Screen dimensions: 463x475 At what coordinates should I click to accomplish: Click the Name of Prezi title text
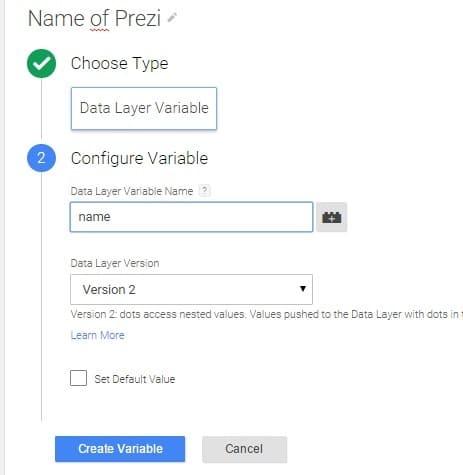point(95,18)
